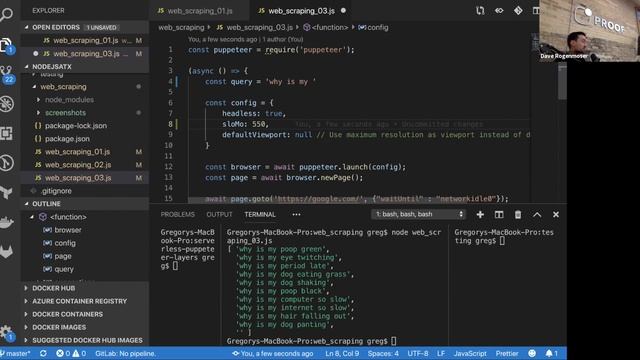The width and height of the screenshot is (640, 360).
Task: Open the Search view in activity bar
Action: click(x=7, y=15)
